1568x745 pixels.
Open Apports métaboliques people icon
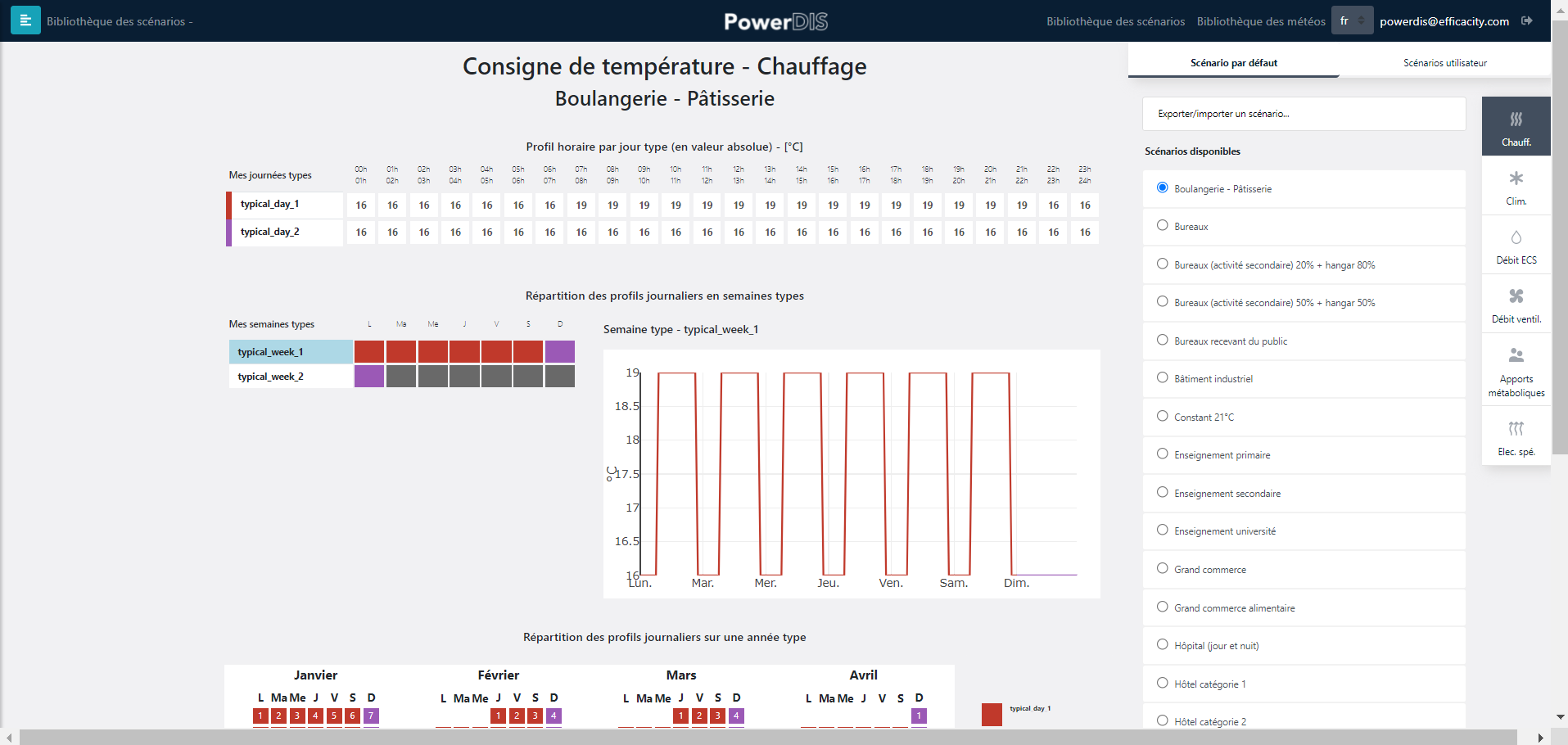tap(1516, 370)
